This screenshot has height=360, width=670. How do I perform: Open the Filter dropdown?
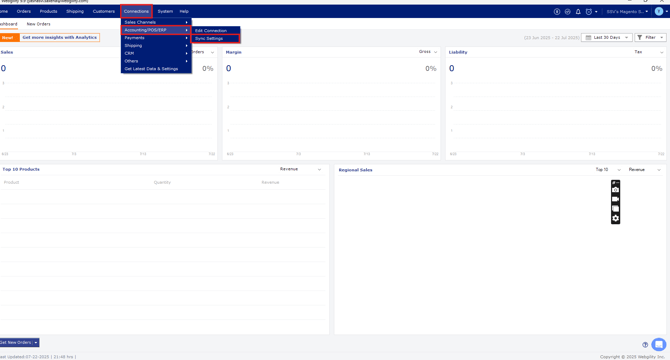tap(650, 38)
